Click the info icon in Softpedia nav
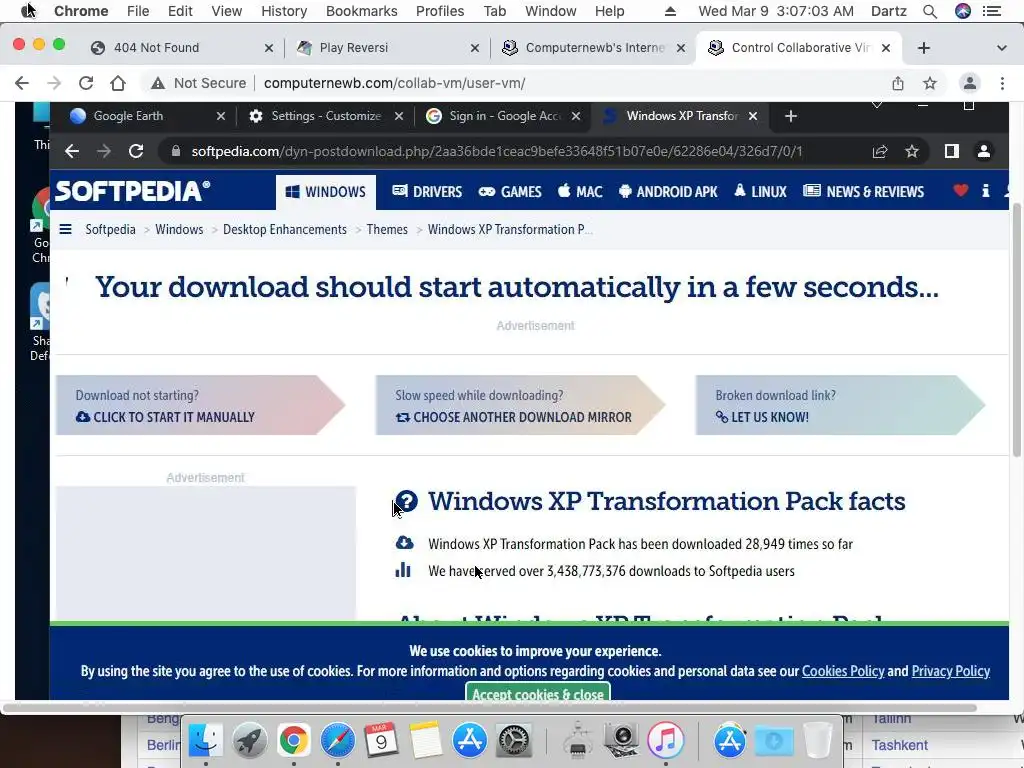 [x=985, y=191]
